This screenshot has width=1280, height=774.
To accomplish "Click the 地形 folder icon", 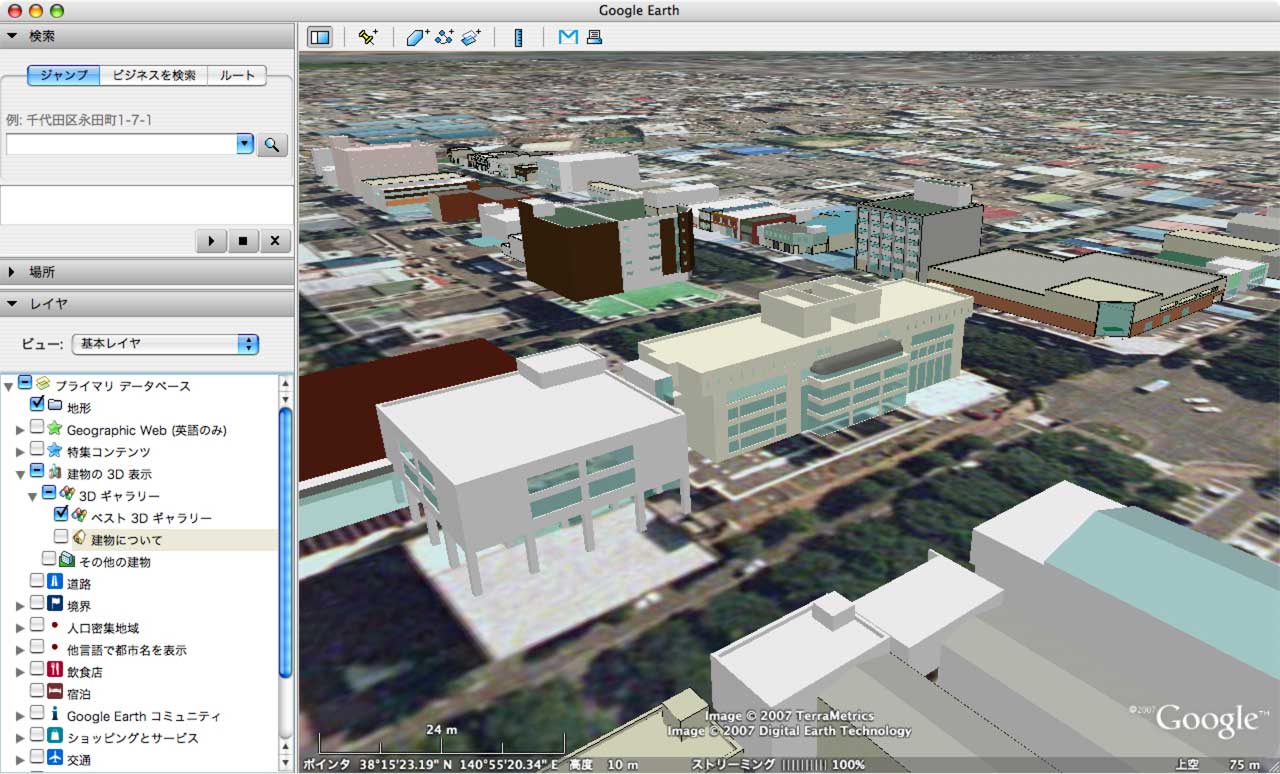I will 54,406.
